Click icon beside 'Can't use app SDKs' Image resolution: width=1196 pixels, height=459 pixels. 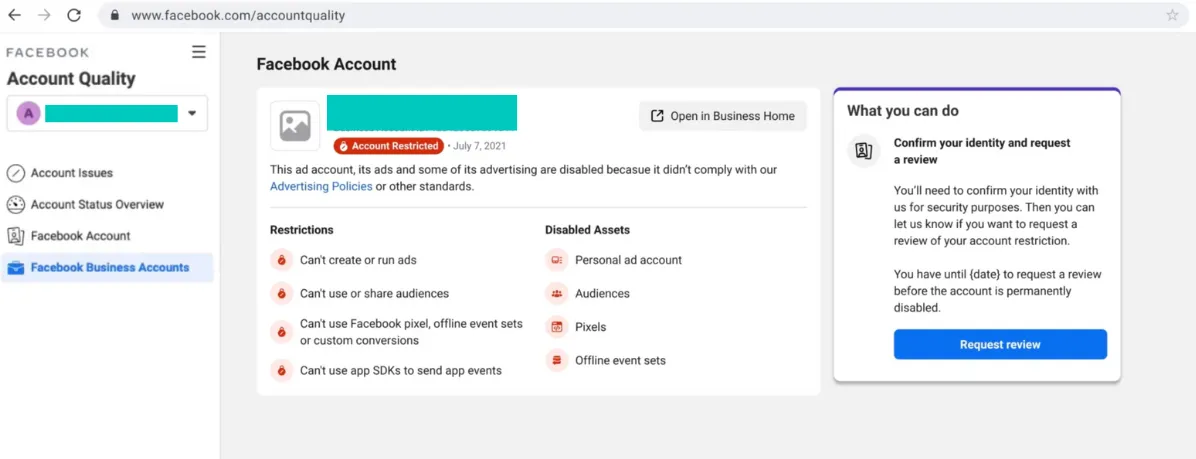click(281, 371)
